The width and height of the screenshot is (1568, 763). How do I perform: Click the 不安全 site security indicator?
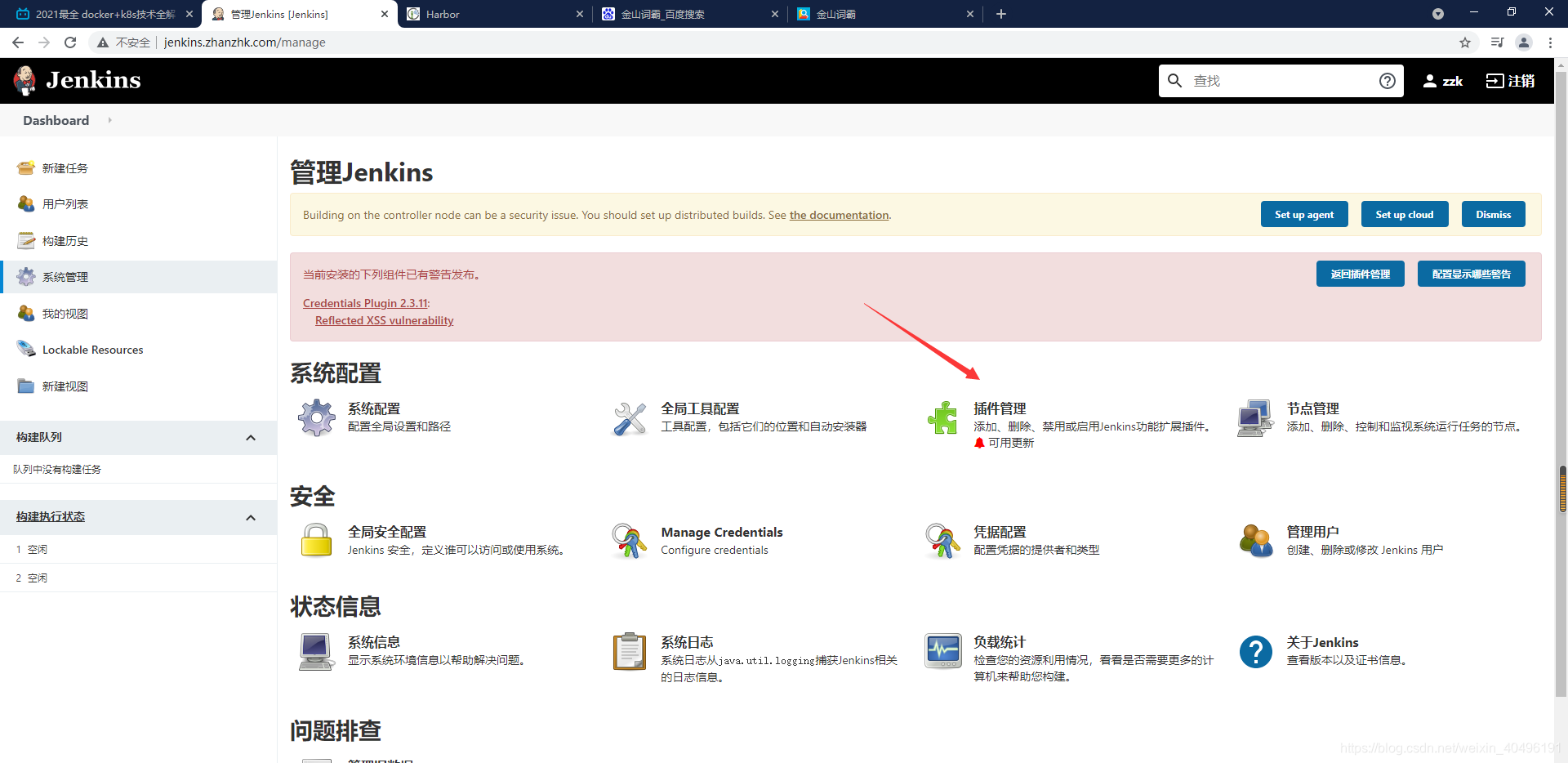click(124, 42)
